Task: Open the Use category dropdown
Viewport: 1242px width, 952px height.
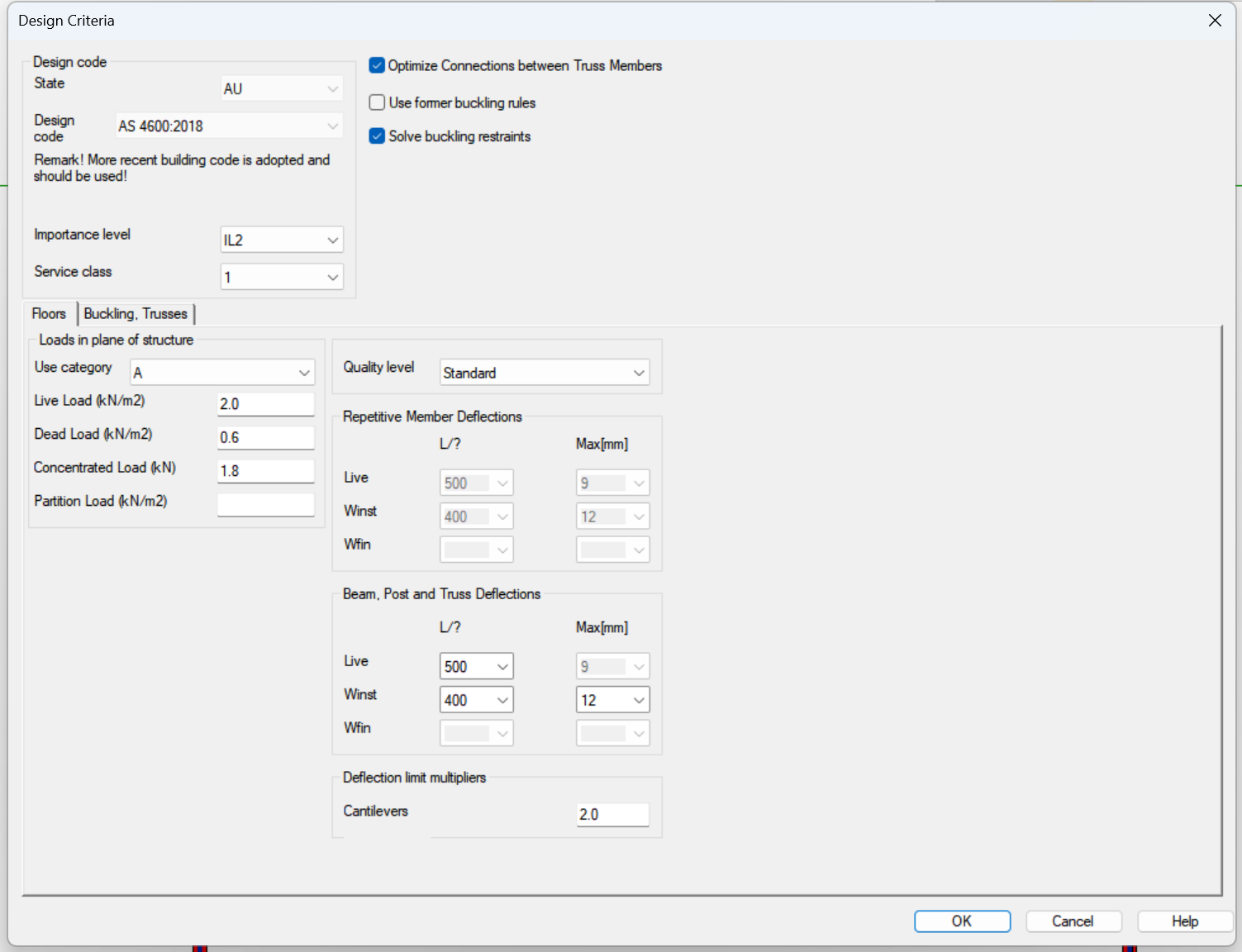Action: click(x=222, y=373)
